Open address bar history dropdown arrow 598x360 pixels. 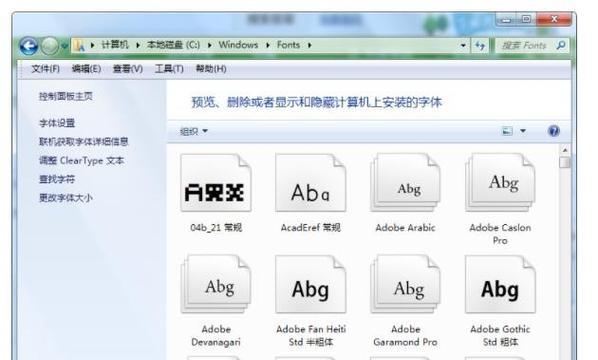(x=463, y=45)
